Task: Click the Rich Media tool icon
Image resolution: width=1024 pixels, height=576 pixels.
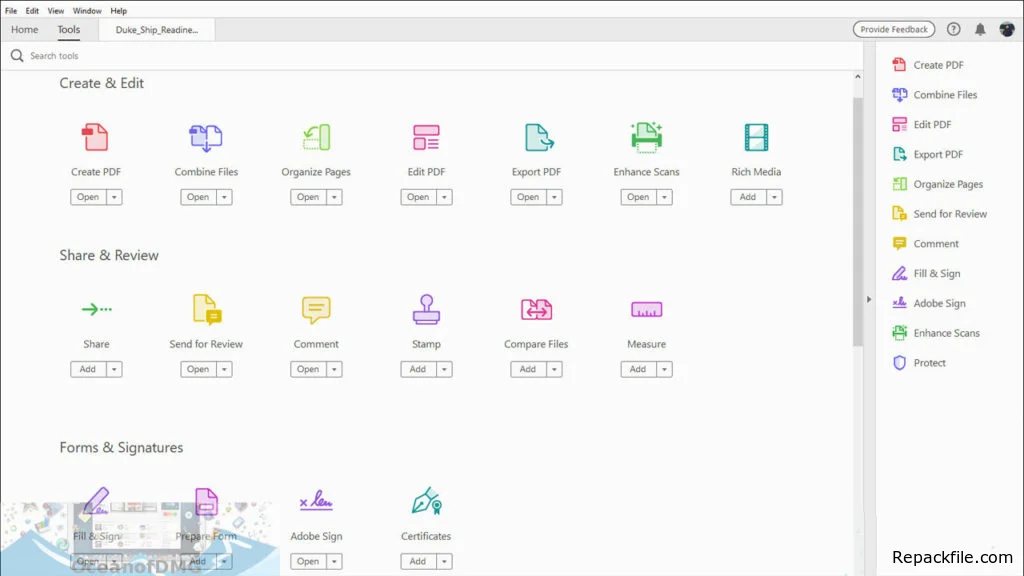Action: [x=756, y=137]
